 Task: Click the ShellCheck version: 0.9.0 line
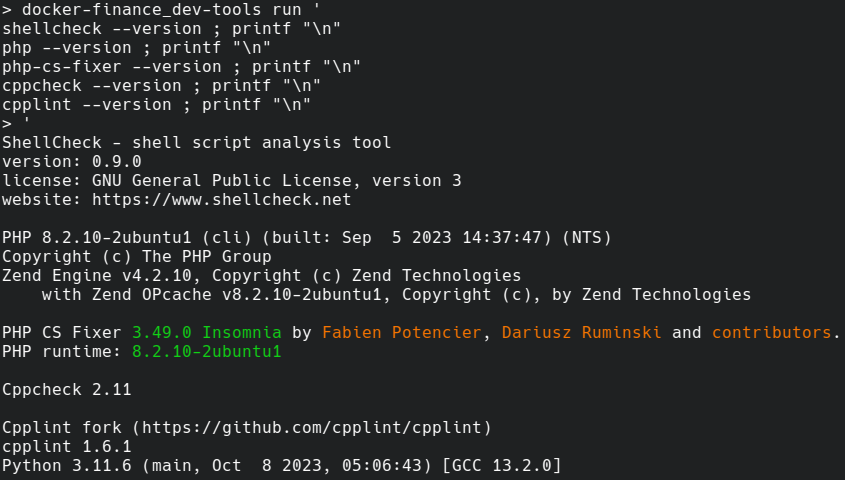[x=72, y=161]
